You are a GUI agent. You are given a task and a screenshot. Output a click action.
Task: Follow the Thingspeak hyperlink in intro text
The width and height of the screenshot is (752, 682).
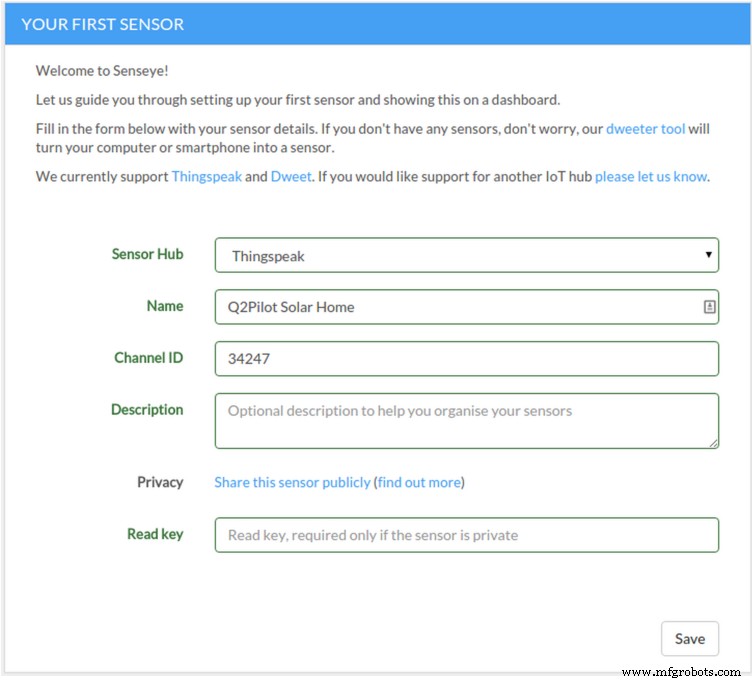coord(207,177)
